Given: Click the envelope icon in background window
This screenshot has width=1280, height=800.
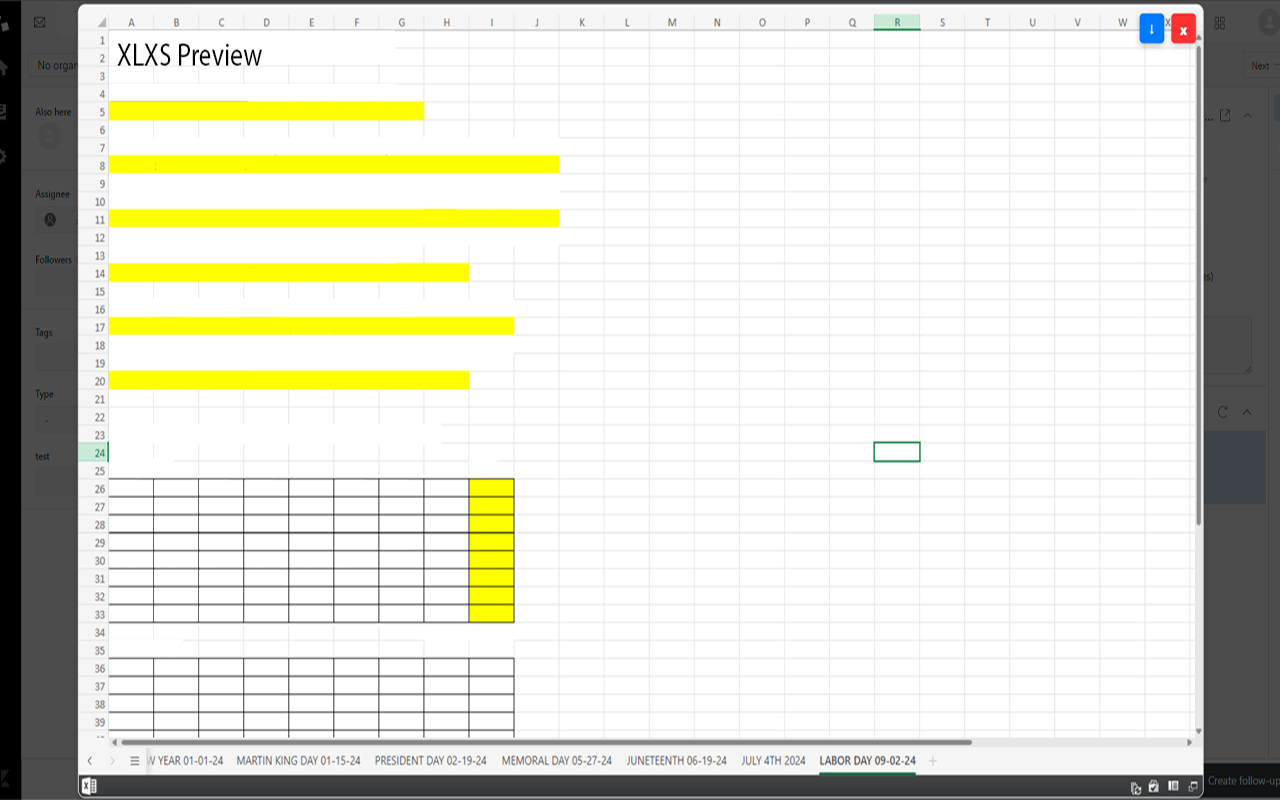Looking at the screenshot, I should 39,23.
